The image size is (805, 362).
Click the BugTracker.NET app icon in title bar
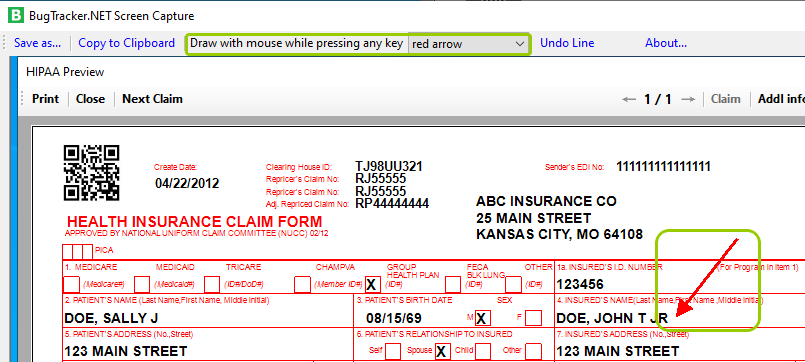[x=15, y=15]
